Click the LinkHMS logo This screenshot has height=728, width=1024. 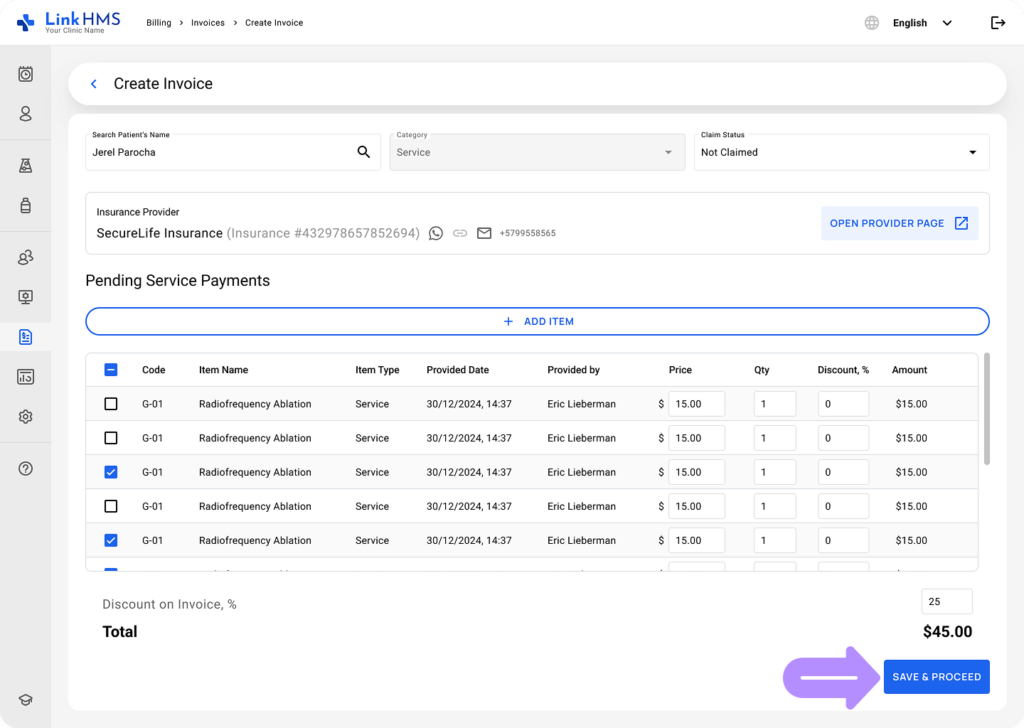click(69, 22)
